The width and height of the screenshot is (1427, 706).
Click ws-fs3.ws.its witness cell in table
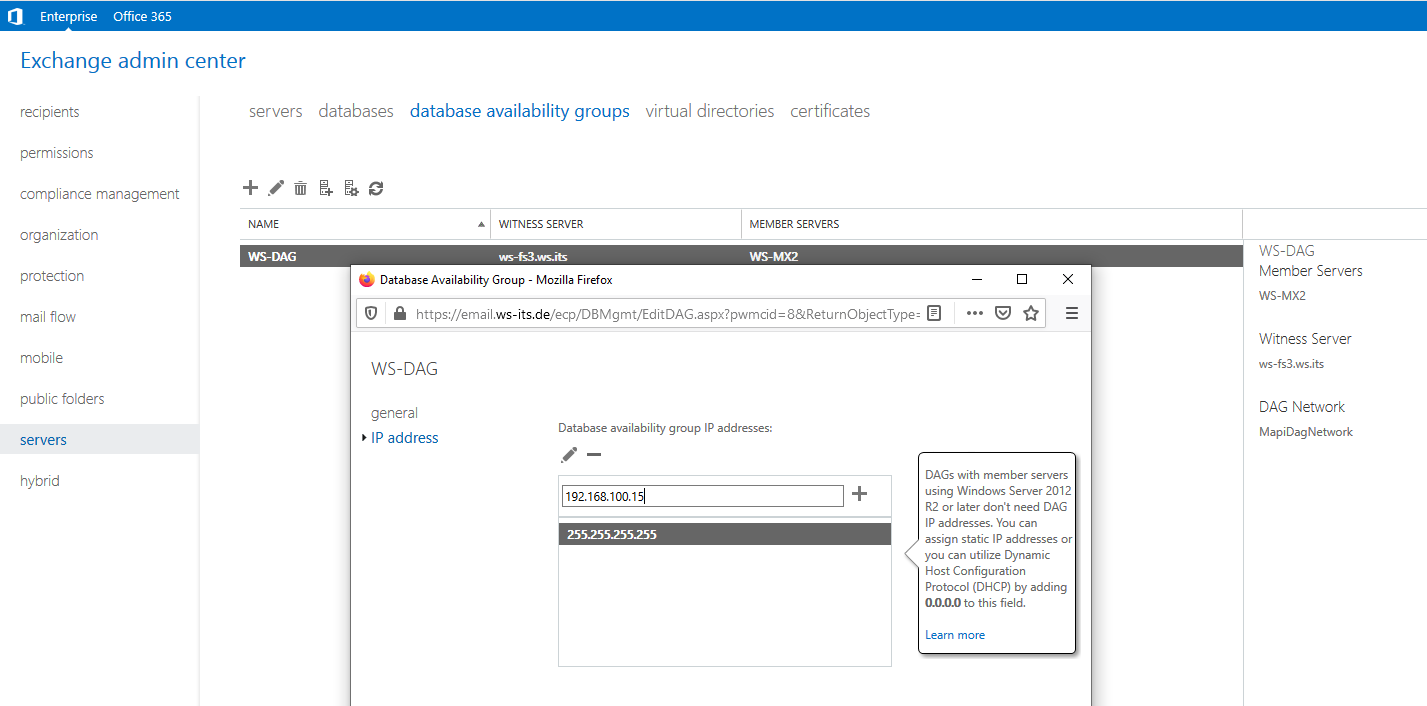[533, 256]
